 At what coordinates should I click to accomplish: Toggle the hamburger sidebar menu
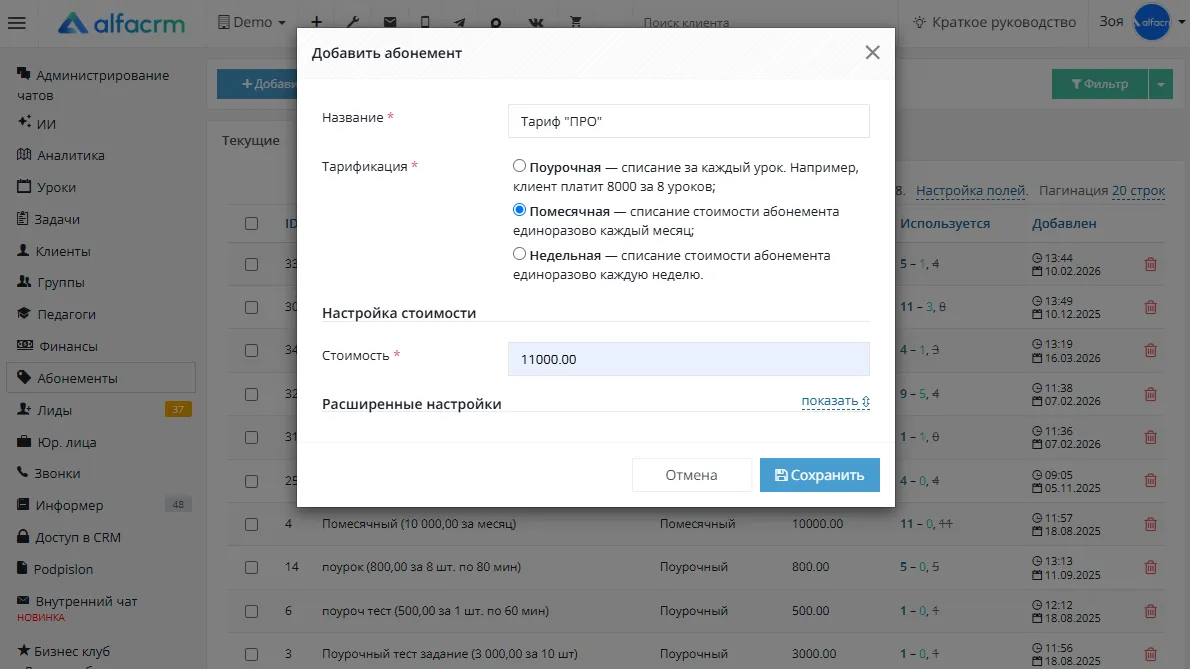tap(17, 23)
